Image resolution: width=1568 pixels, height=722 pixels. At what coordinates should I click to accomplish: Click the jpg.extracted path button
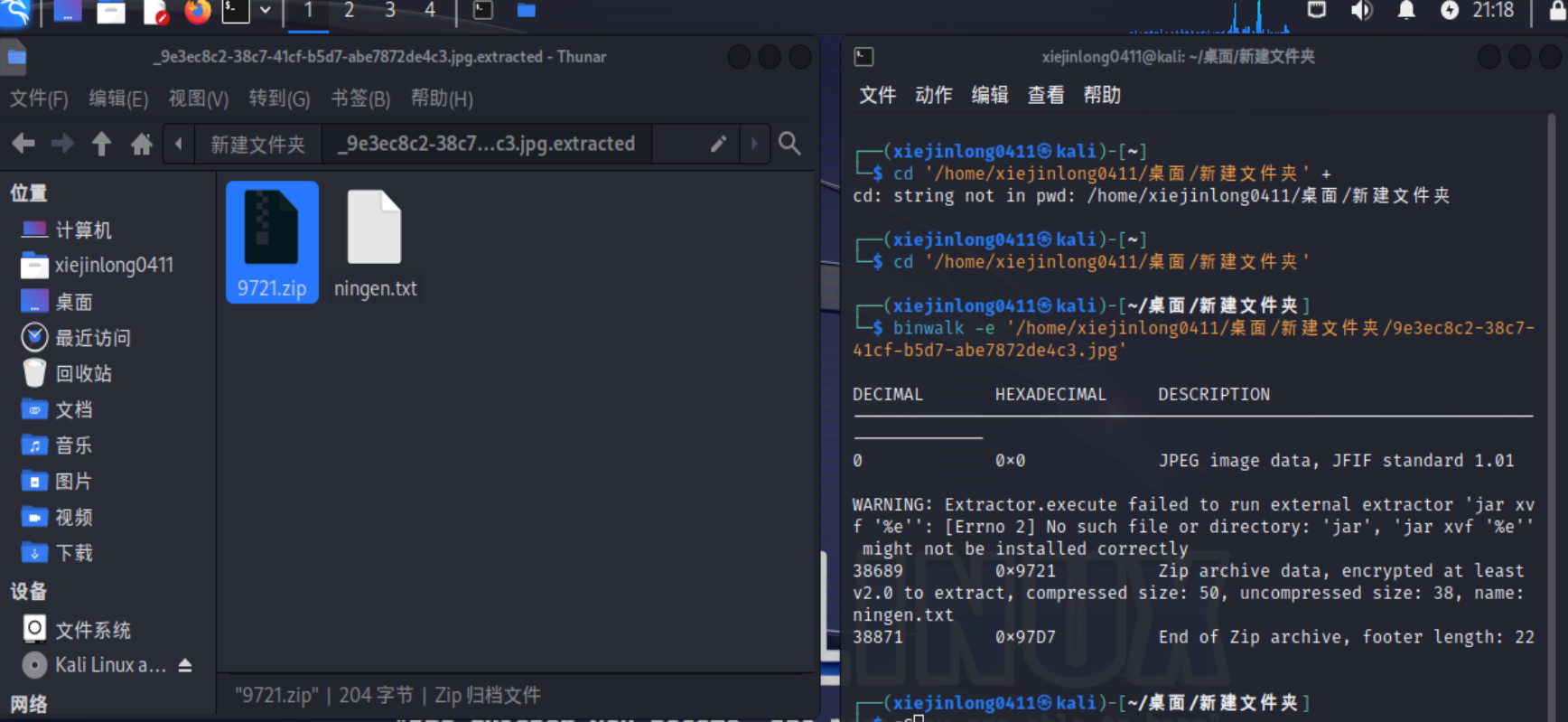486,144
